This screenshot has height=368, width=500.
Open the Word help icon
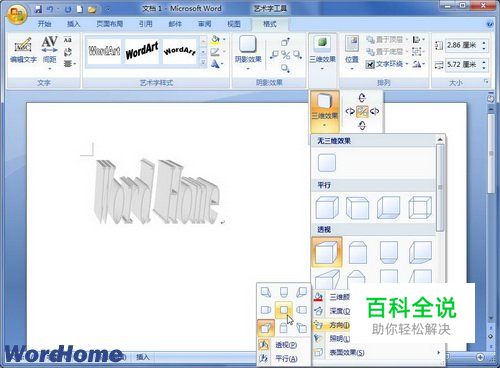[x=490, y=24]
